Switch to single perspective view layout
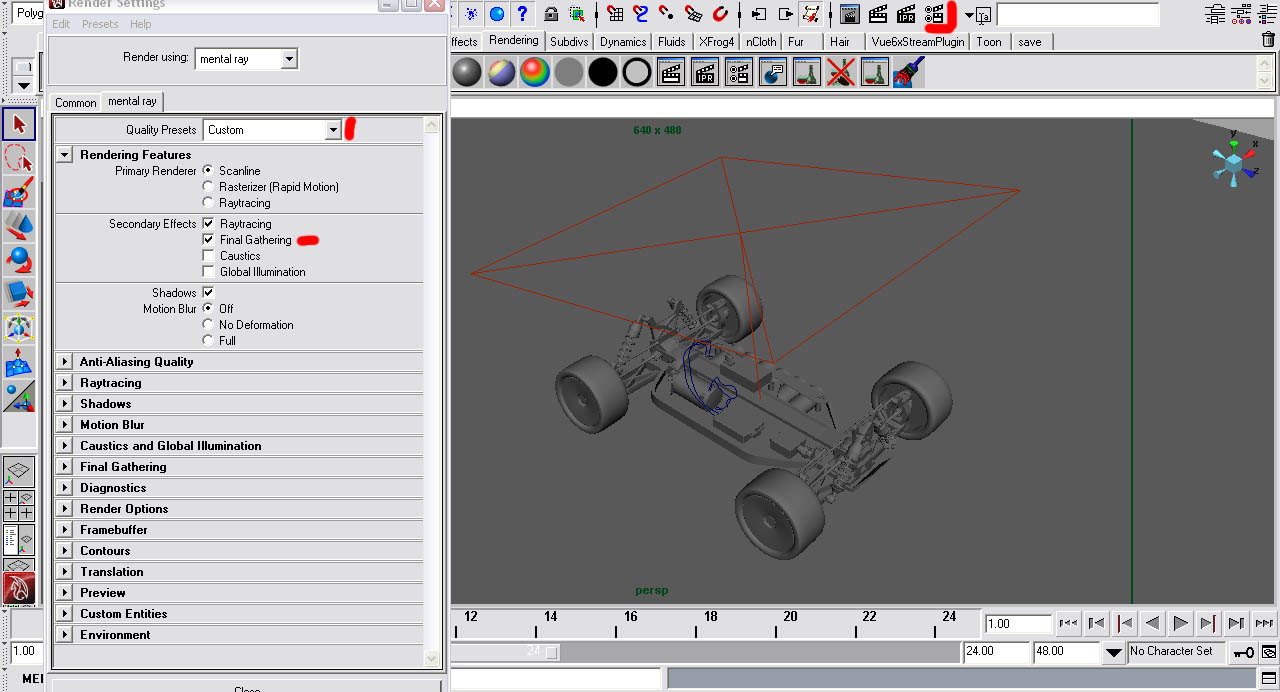 [19, 471]
